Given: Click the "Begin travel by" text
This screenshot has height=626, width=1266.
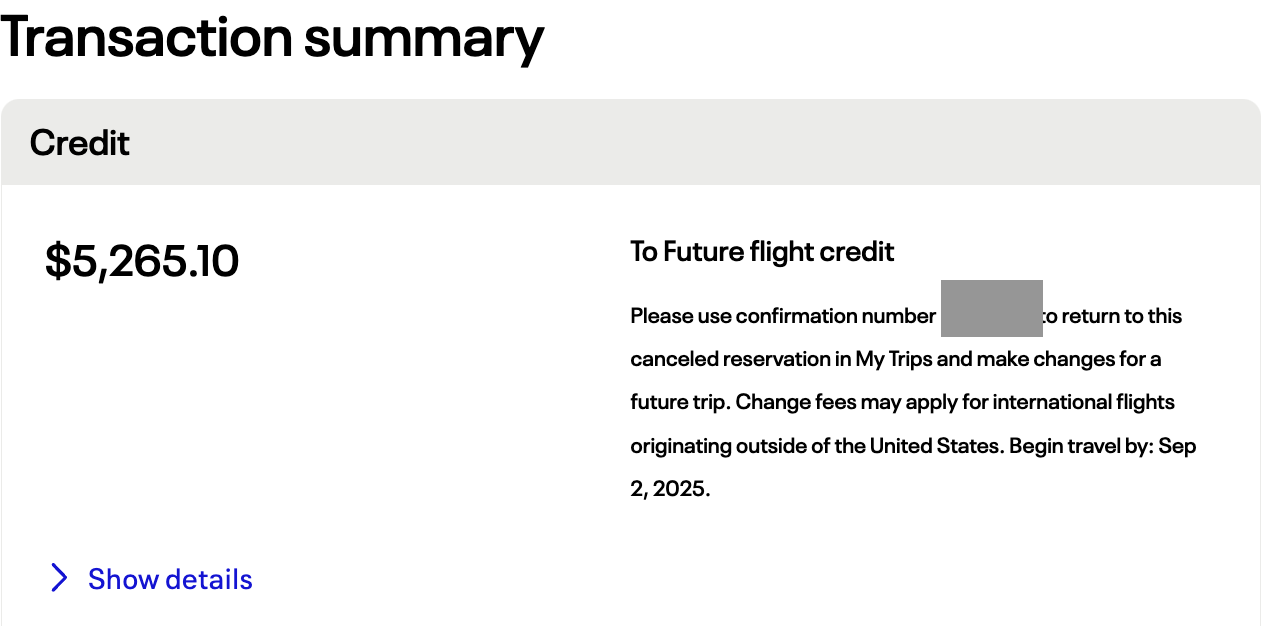Looking at the screenshot, I should click(1080, 446).
